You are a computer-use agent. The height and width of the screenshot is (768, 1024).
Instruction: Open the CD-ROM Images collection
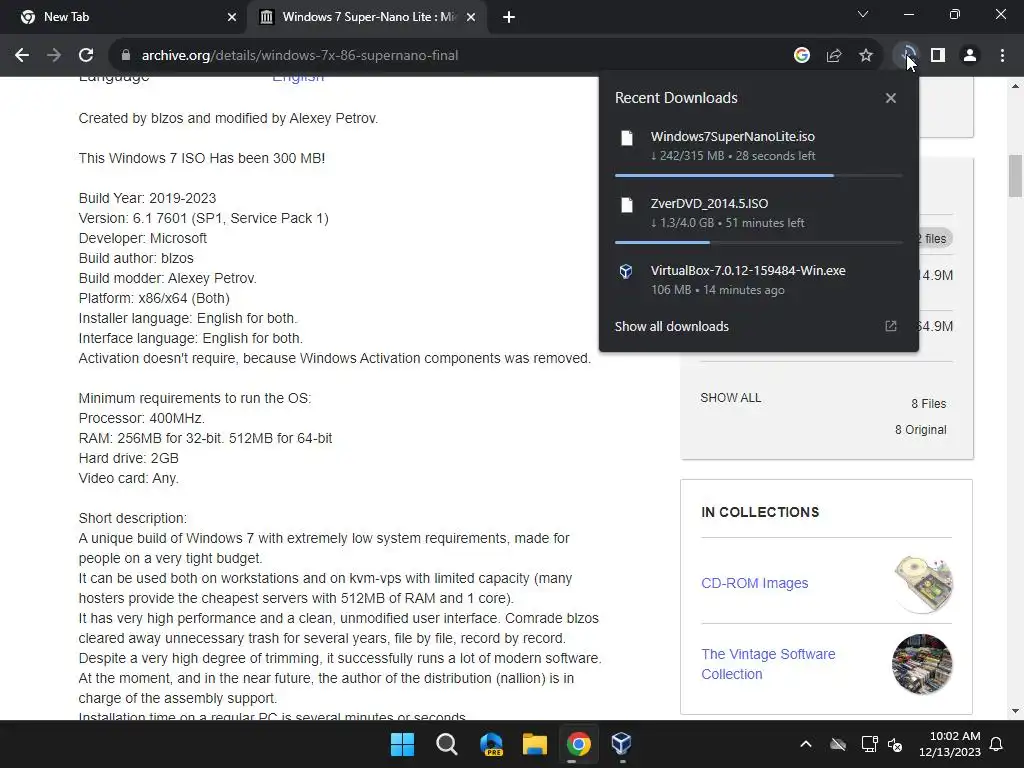pyautogui.click(x=754, y=583)
